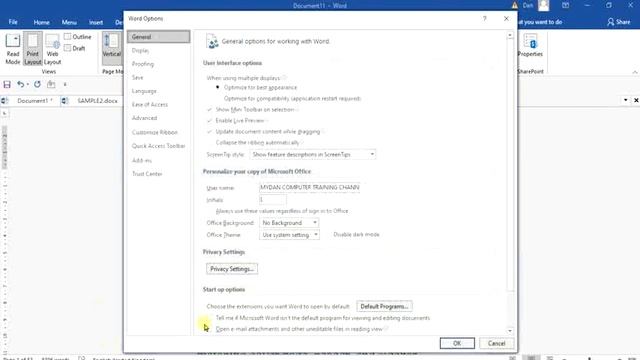The height and width of the screenshot is (360, 640).
Task: Toggle the Outline view checkbox
Action: point(68,37)
